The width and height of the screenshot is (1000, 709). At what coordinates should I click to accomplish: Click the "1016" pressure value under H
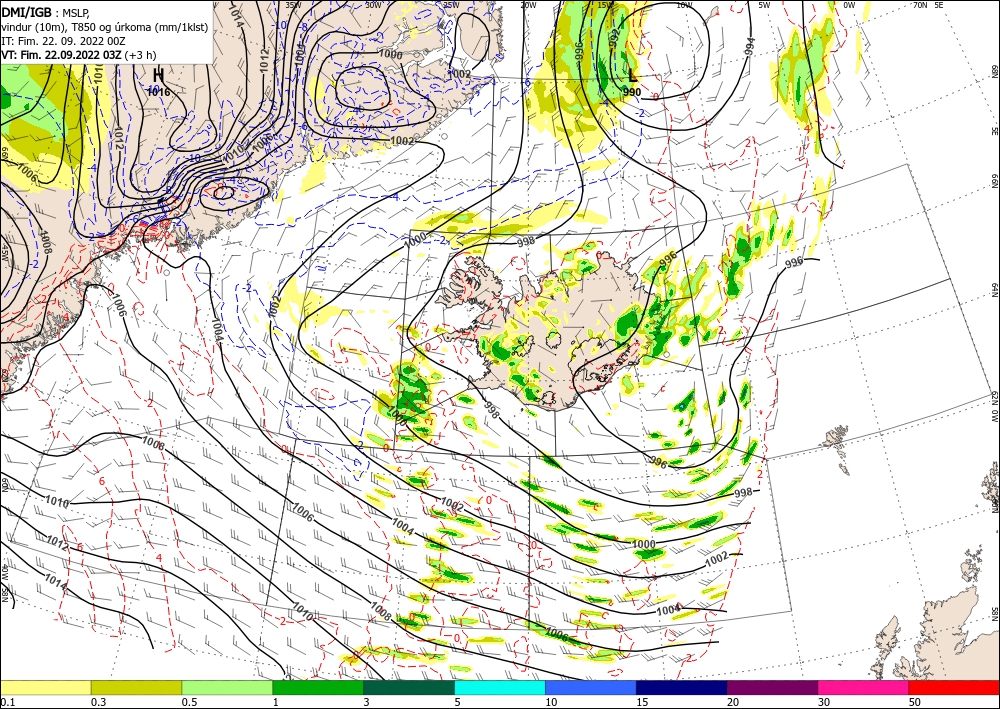click(158, 92)
